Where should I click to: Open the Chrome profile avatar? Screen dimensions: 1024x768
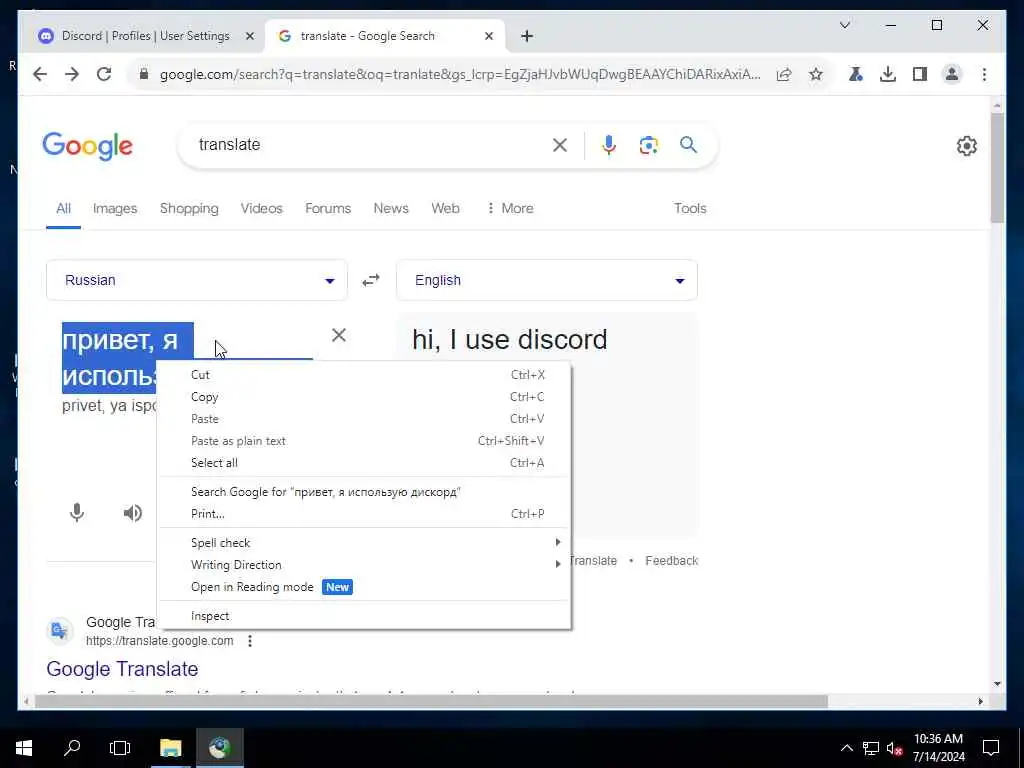(952, 74)
